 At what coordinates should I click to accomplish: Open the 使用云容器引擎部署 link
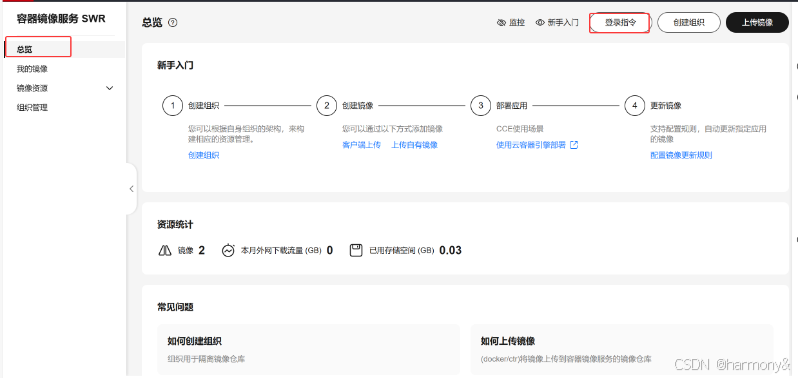[531, 145]
